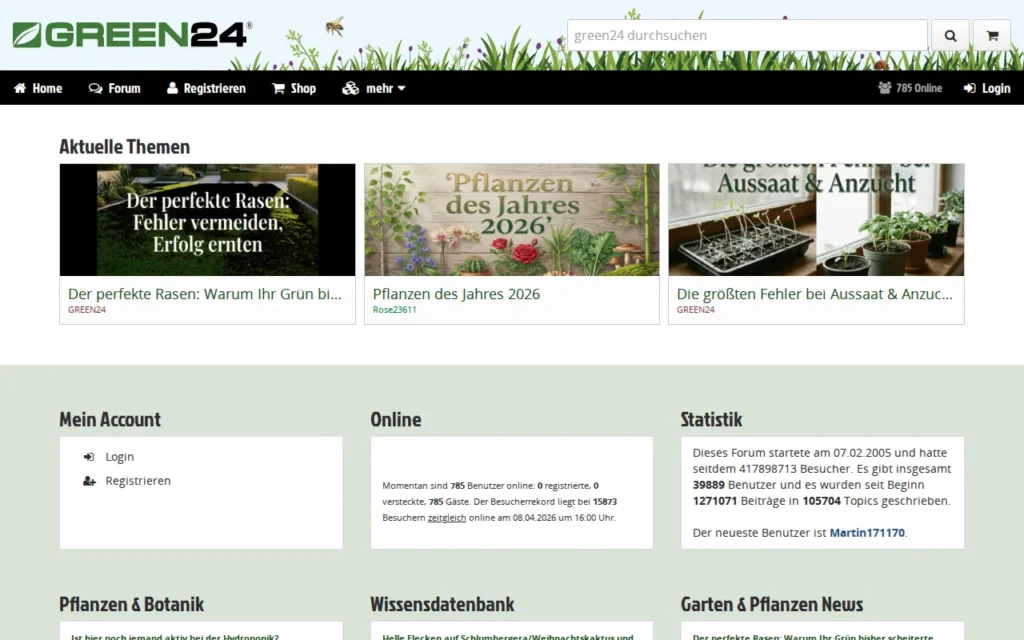
Task: Click the cart icon beside Shop
Action: coord(278,88)
